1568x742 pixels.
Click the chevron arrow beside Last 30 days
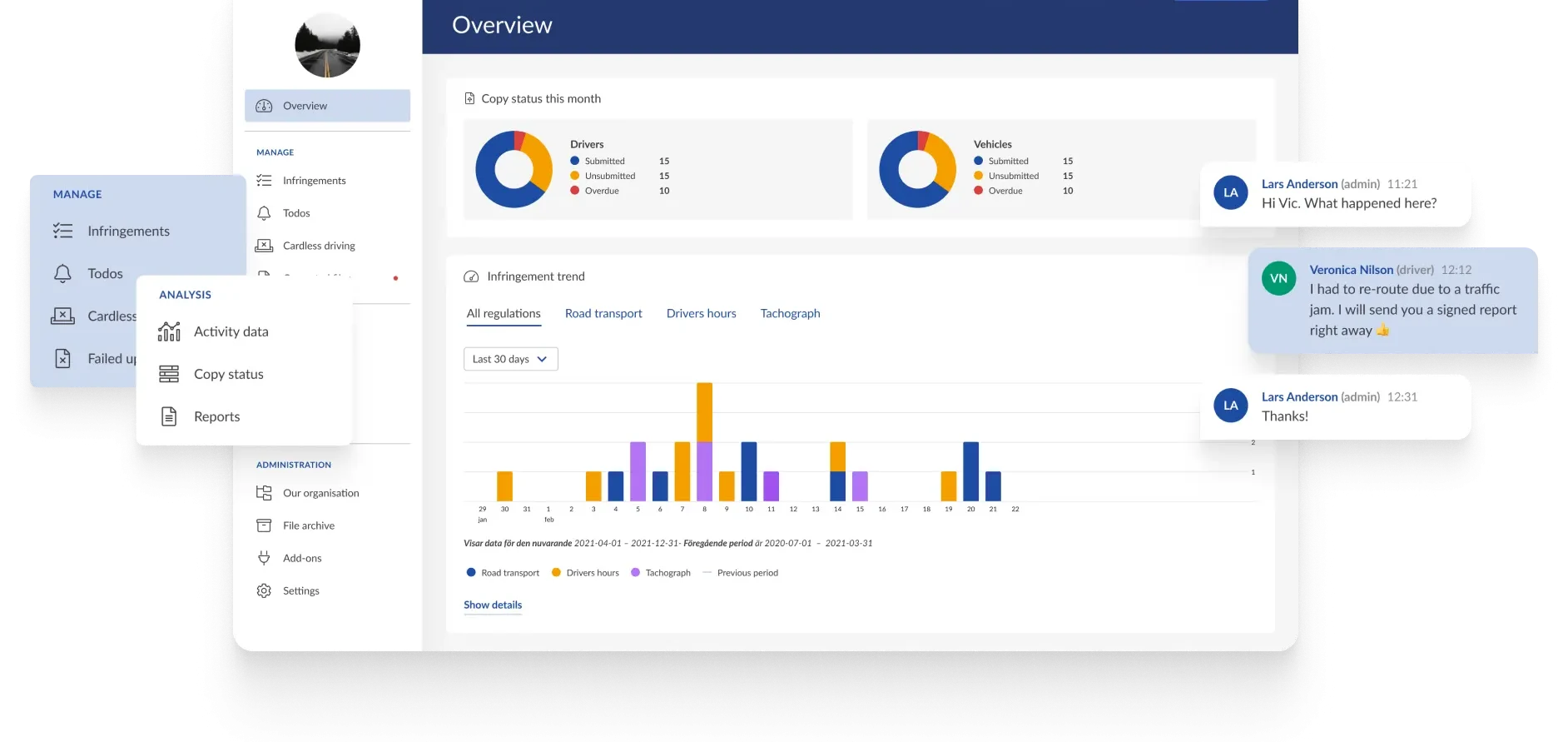click(x=542, y=359)
